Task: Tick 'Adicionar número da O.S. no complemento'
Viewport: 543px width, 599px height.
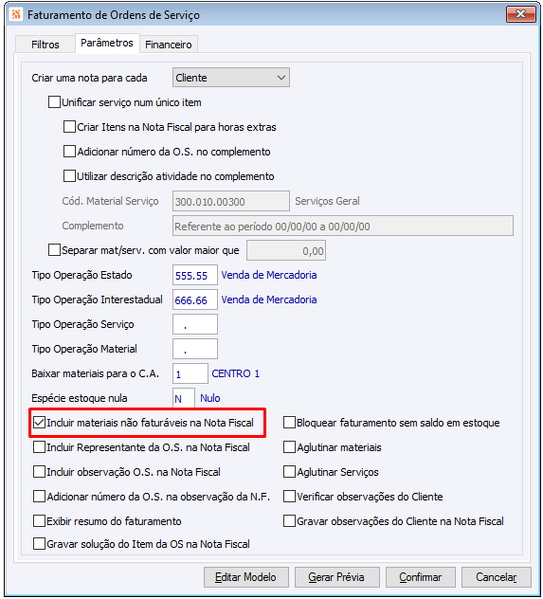Action: click(x=69, y=152)
